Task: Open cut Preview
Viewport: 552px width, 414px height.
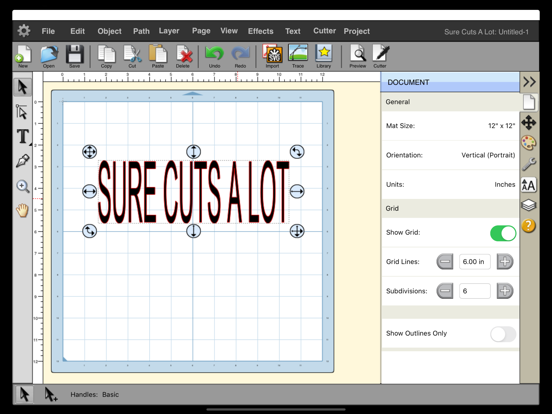Action: click(x=358, y=56)
